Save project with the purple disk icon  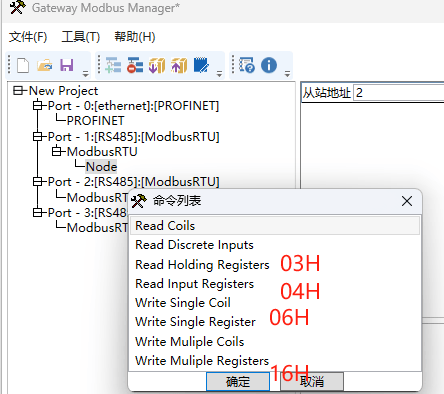tap(67, 65)
